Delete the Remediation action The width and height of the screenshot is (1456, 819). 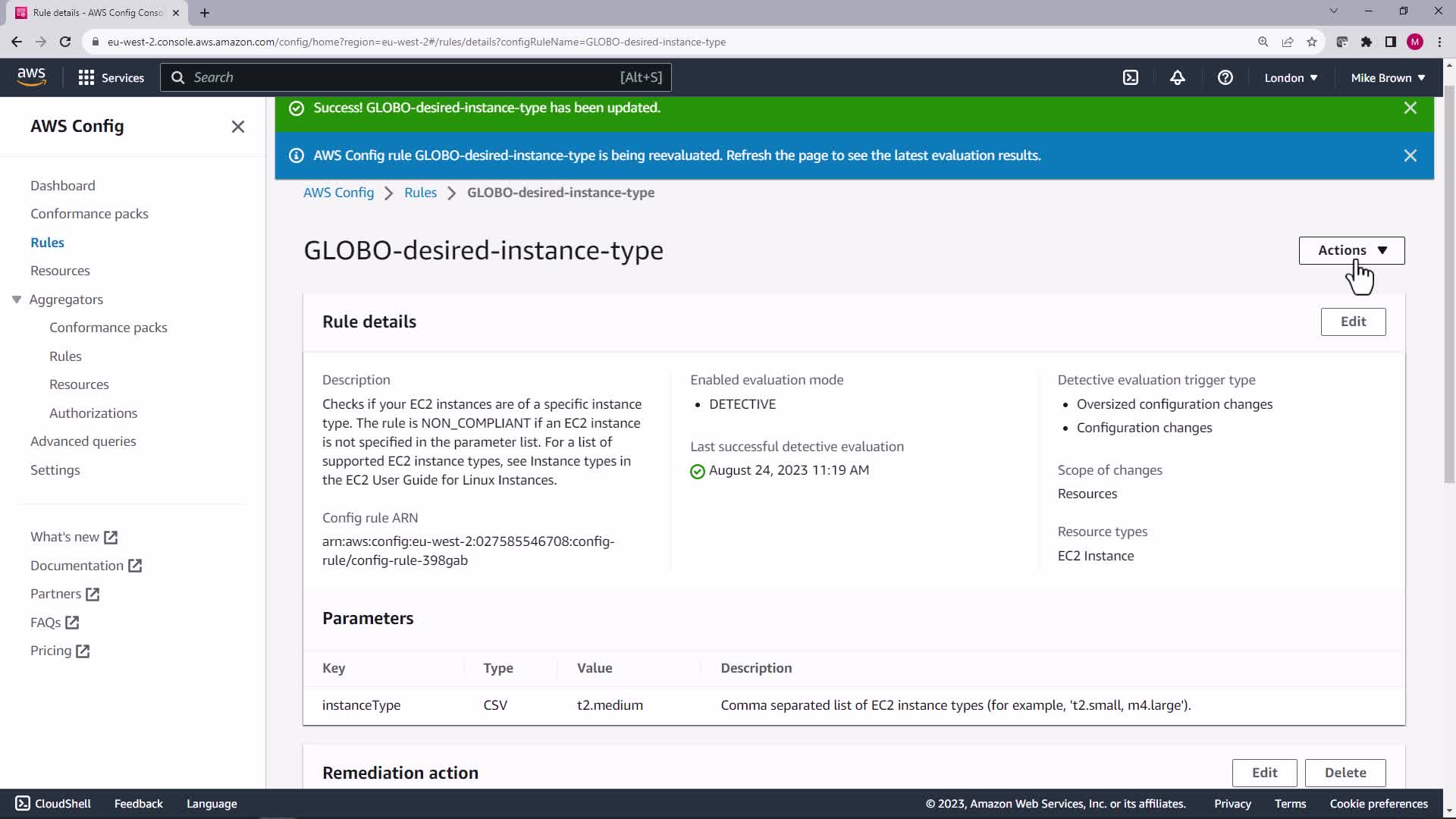1345,773
